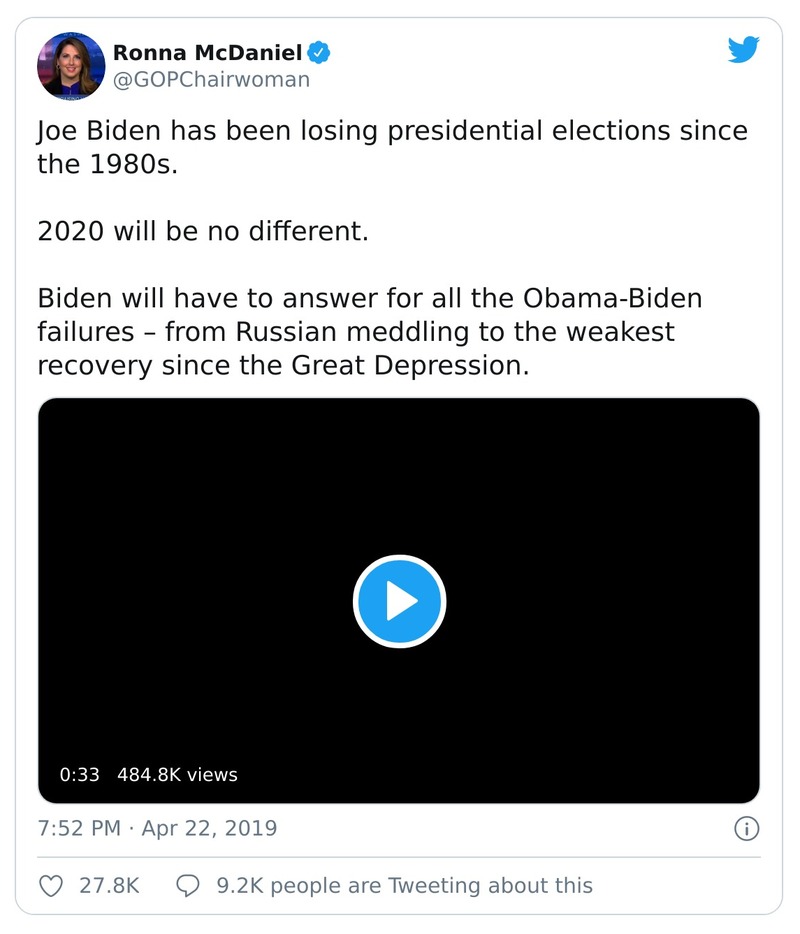Screen dimensions: 800x934
Task: Click the reply speech bubble icon
Action: click(x=189, y=885)
